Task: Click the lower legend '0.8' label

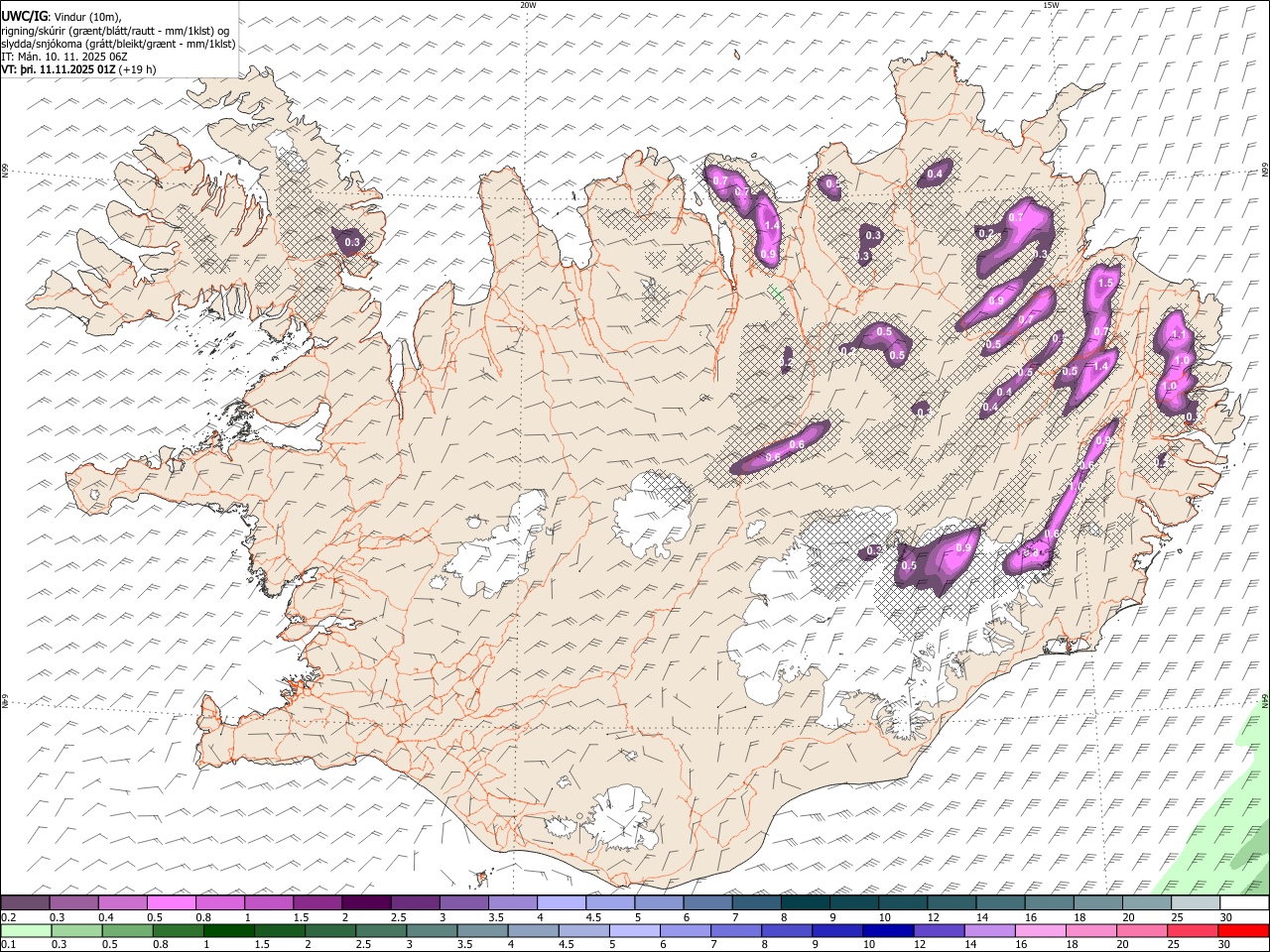Action: (161, 945)
